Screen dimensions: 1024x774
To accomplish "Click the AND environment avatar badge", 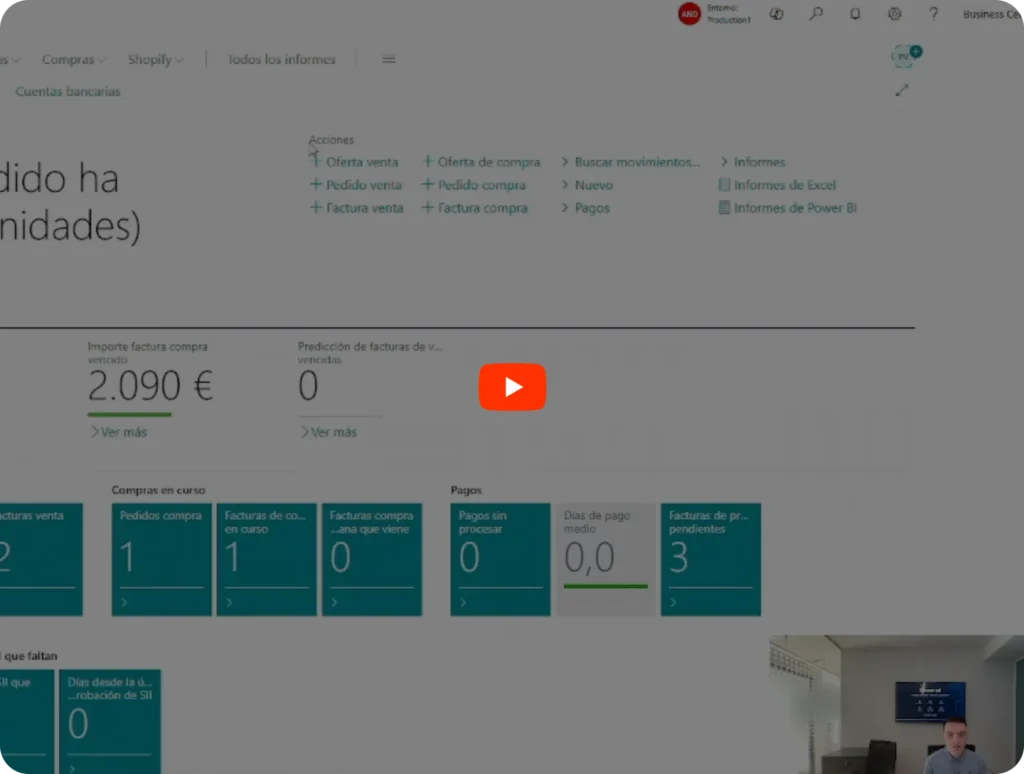I will [689, 14].
